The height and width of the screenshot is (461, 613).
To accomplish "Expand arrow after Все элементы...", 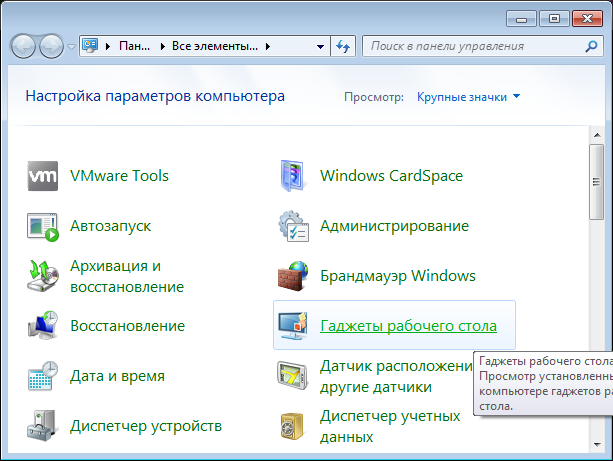I will pos(267,46).
